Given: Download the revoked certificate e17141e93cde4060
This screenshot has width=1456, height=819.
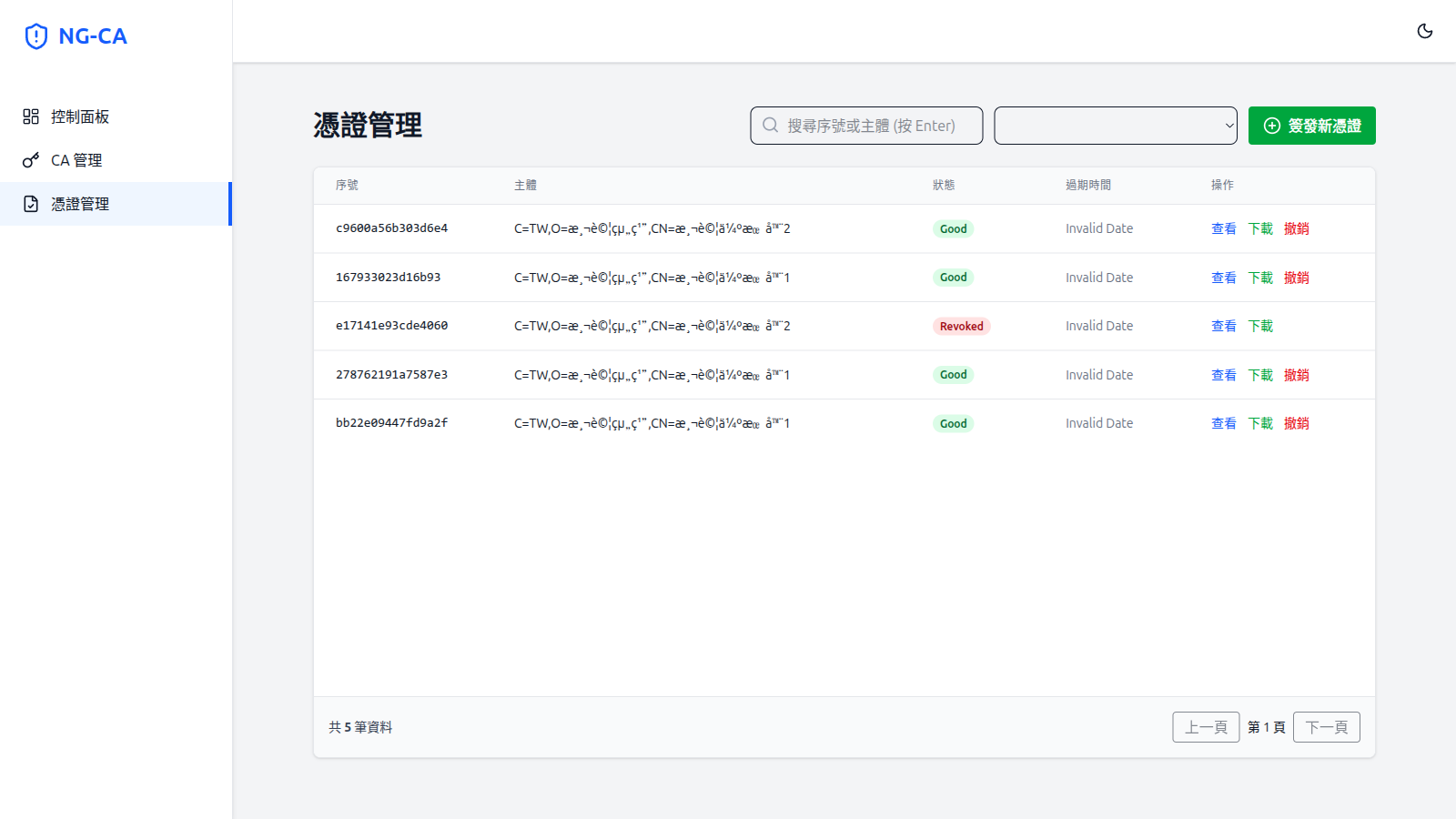Looking at the screenshot, I should click(x=1260, y=326).
